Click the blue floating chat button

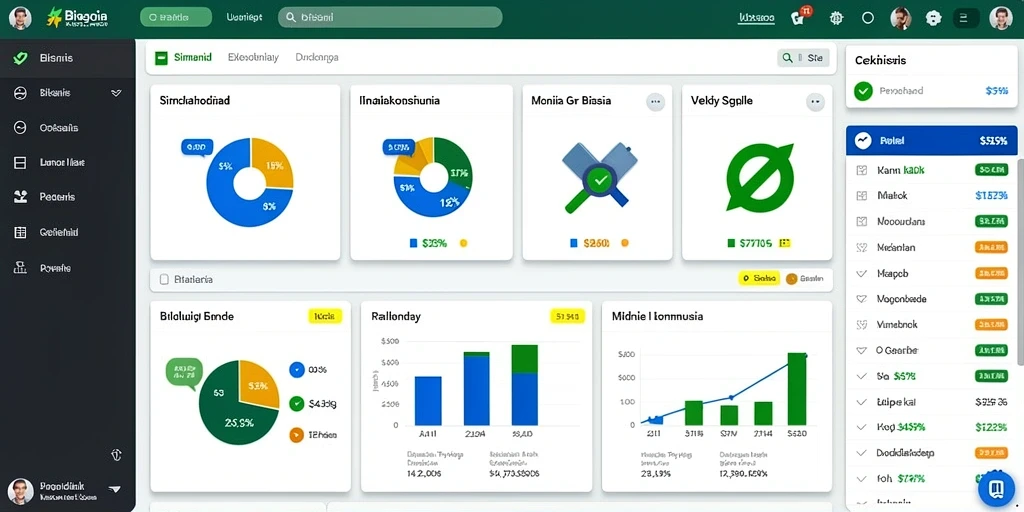click(996, 488)
